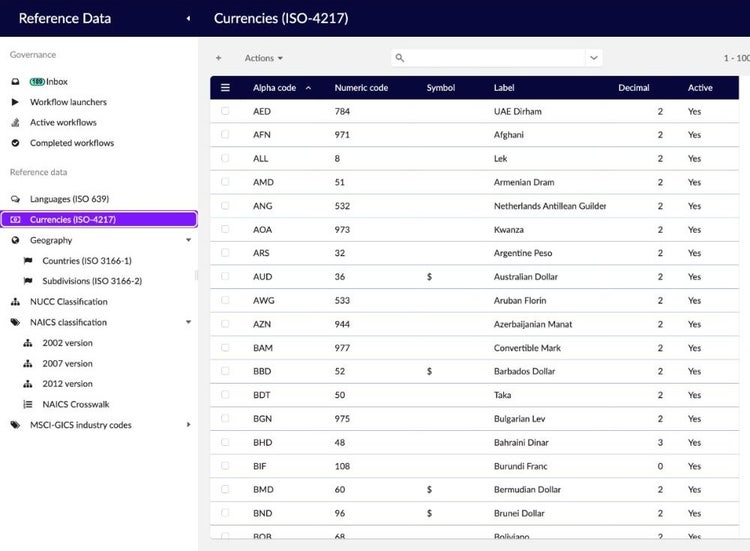Image resolution: width=750 pixels, height=551 pixels.
Task: Click the 2002 version hierarchy icon
Action: tap(28, 343)
